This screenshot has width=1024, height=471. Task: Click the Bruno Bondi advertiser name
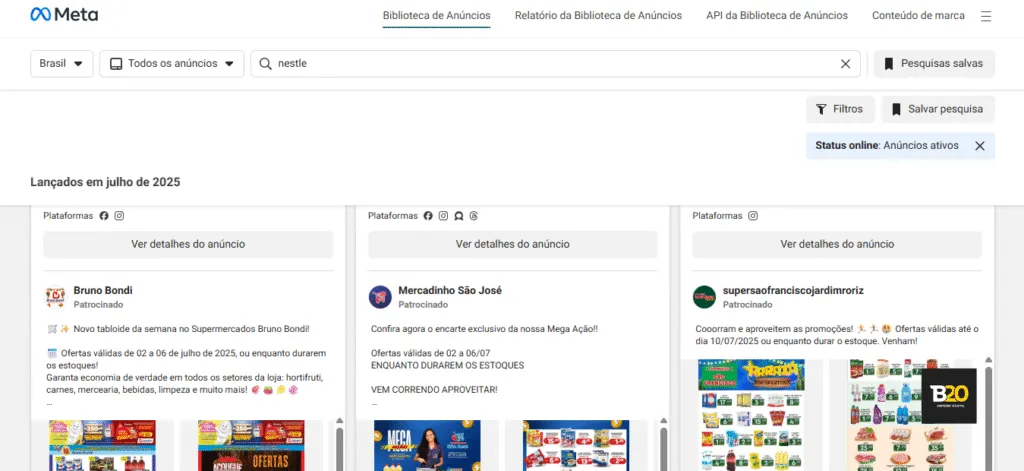point(103,291)
